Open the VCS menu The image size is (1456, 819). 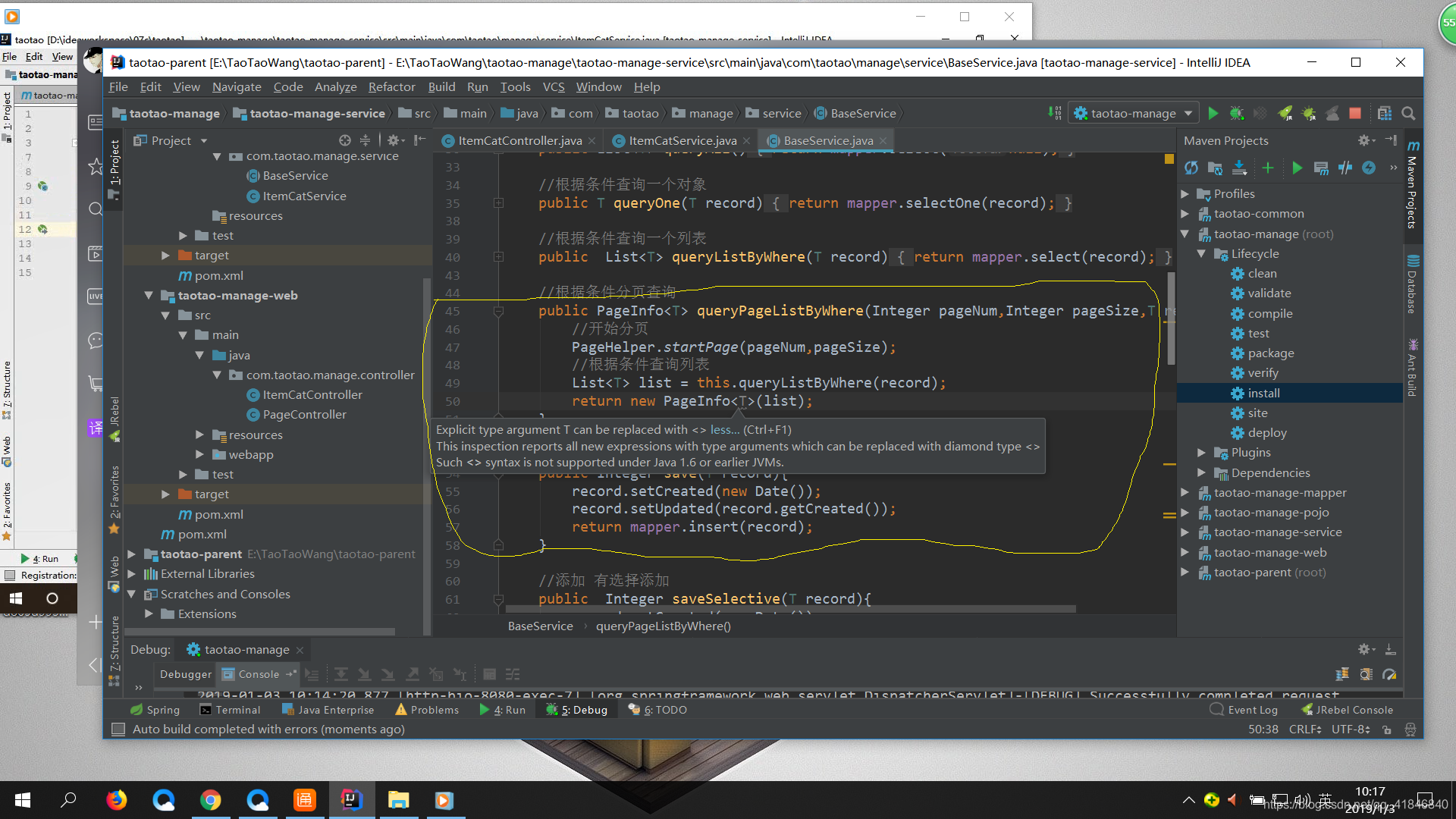coord(554,87)
